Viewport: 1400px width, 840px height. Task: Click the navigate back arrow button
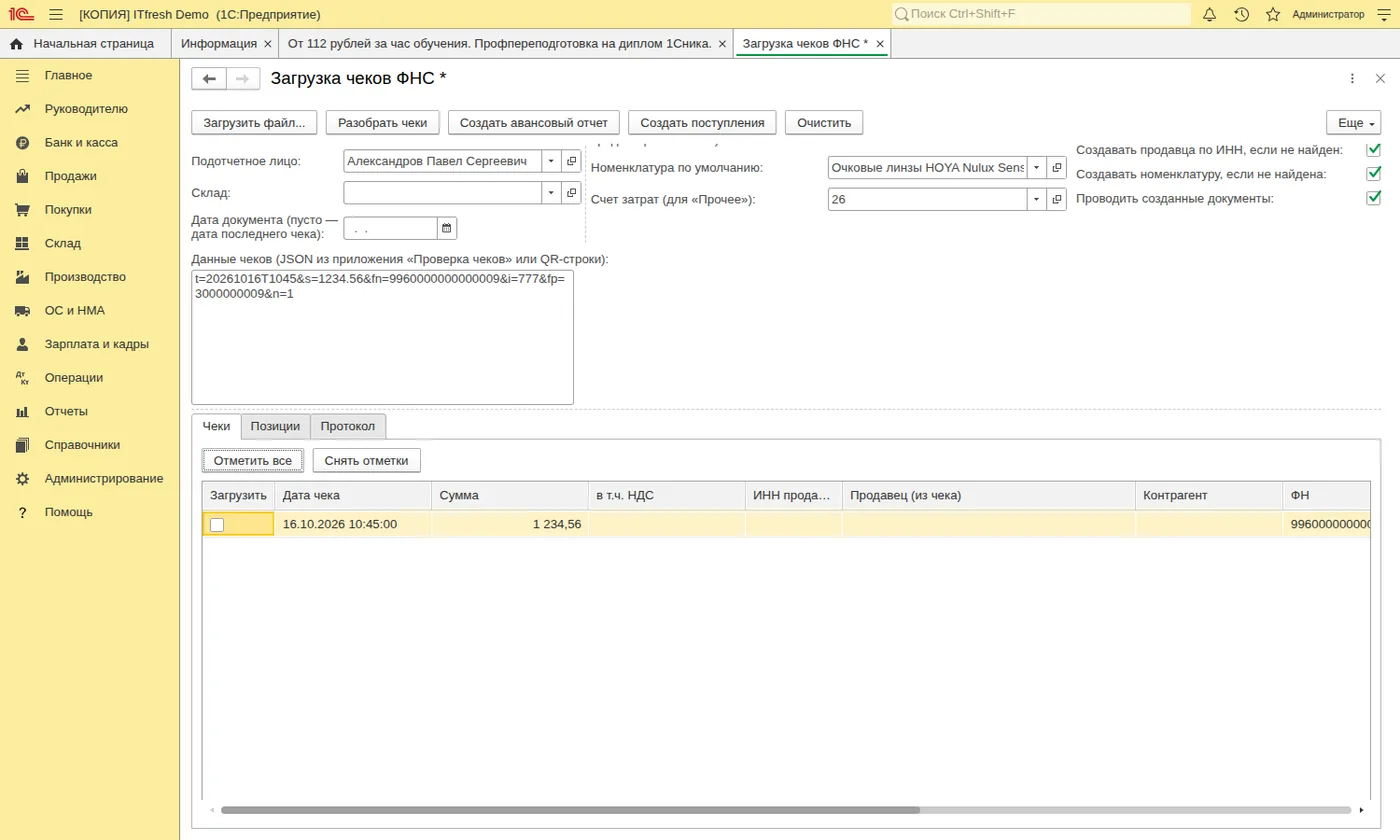(x=209, y=79)
